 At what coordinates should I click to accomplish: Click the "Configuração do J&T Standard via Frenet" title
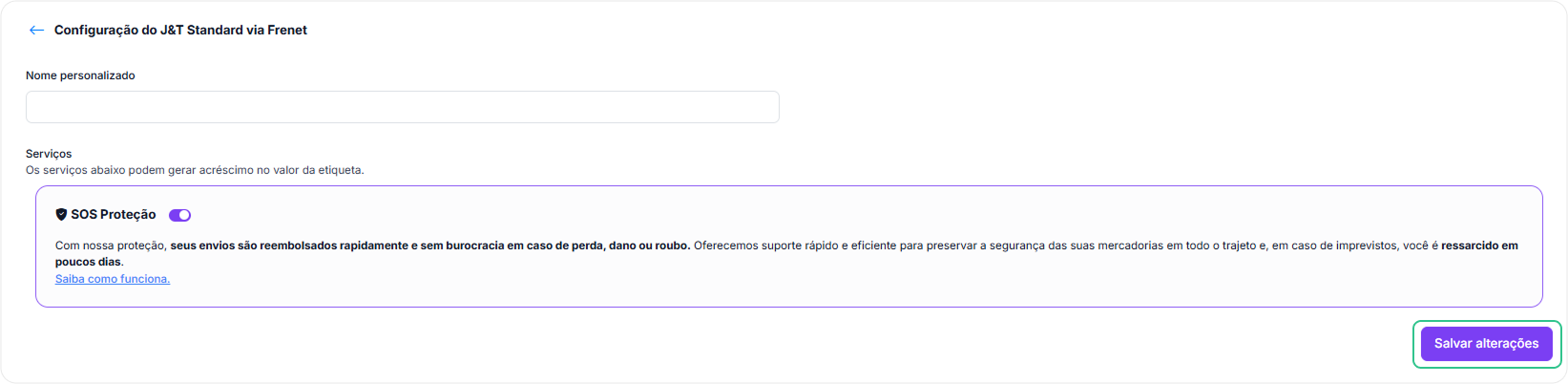point(180,31)
